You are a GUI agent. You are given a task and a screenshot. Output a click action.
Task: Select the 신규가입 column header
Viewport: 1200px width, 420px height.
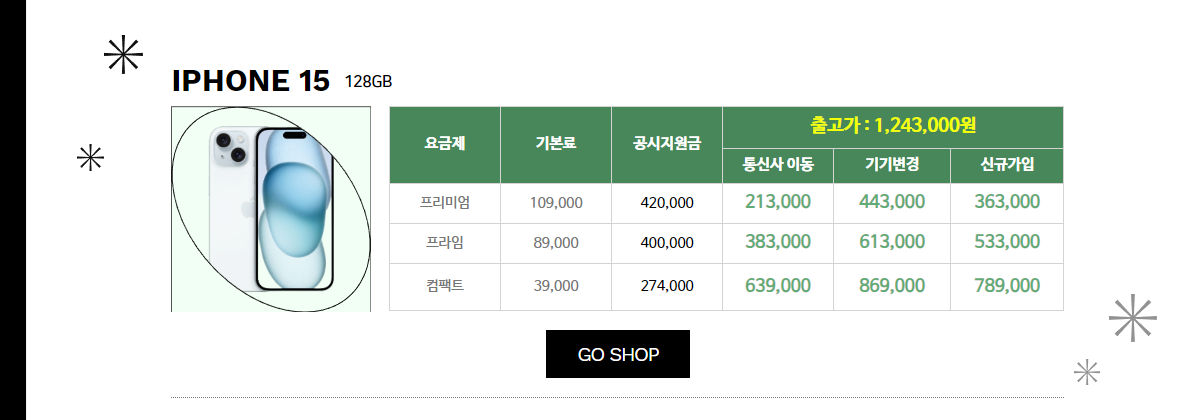point(1007,166)
